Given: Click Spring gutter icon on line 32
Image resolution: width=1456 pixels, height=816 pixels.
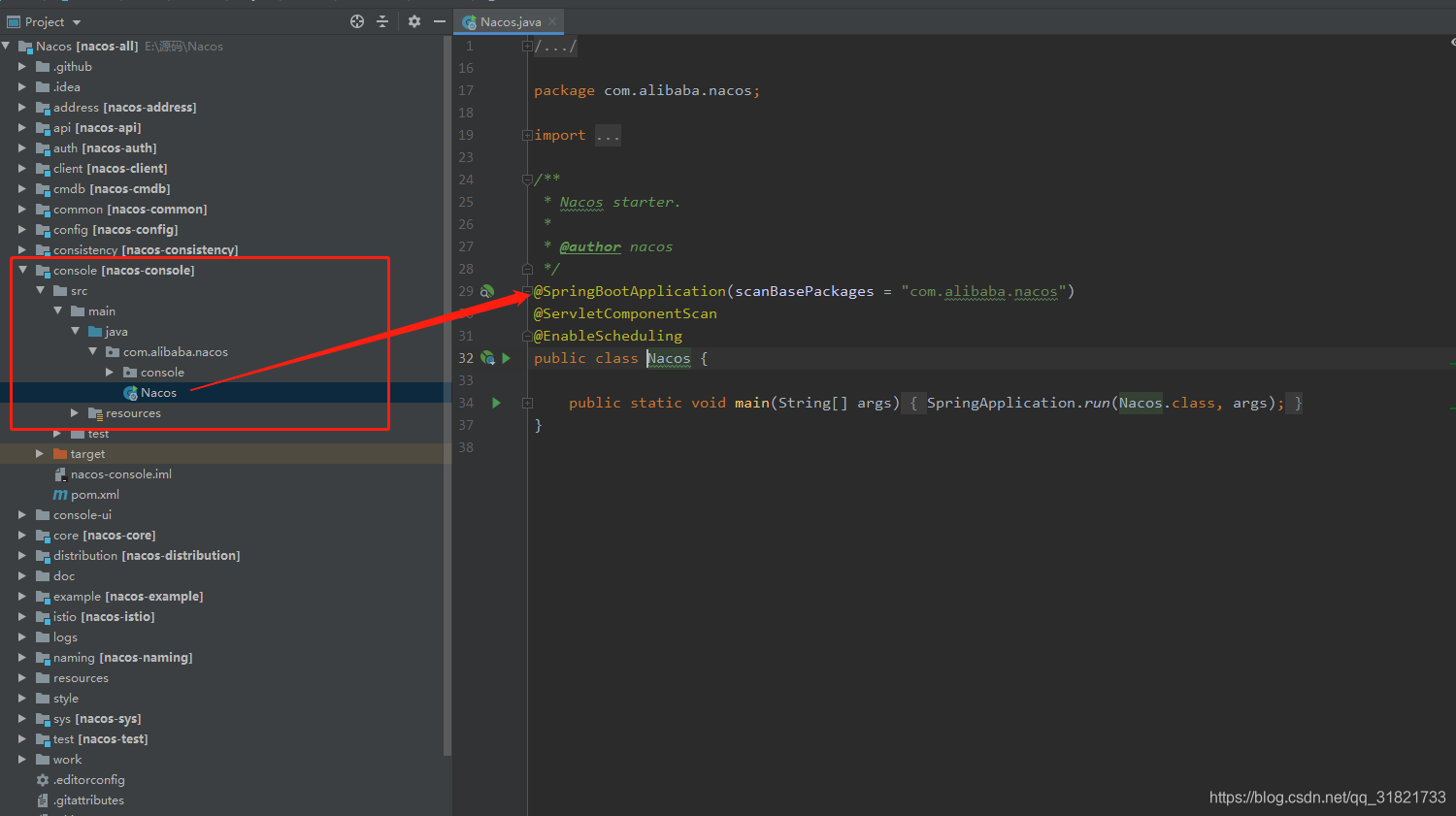Looking at the screenshot, I should (487, 358).
